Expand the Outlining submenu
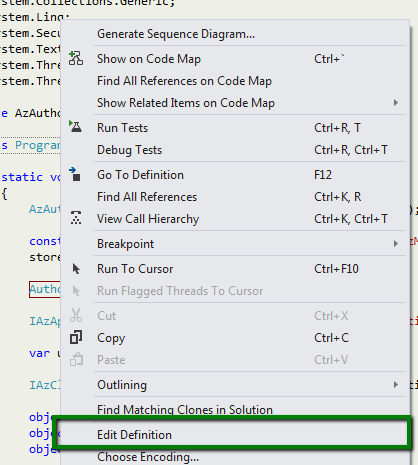Screen dimensions: 418x465 [396, 385]
